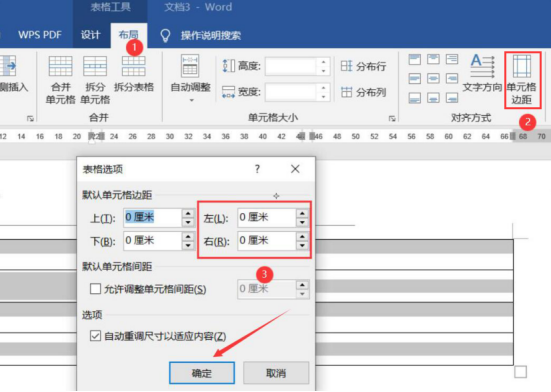Click the Split Cells (拆分单元格) icon
This screenshot has width=551, height=392.
pos(95,66)
